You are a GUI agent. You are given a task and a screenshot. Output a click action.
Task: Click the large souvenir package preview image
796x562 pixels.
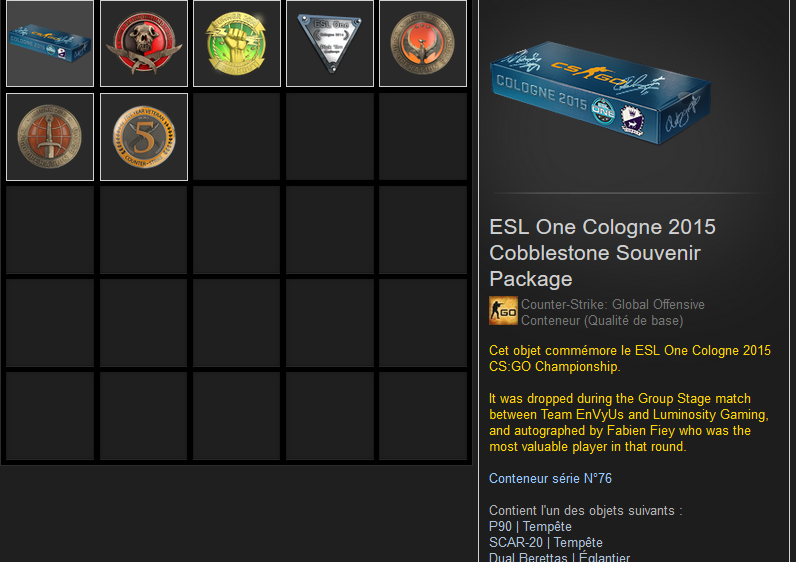click(x=600, y=93)
